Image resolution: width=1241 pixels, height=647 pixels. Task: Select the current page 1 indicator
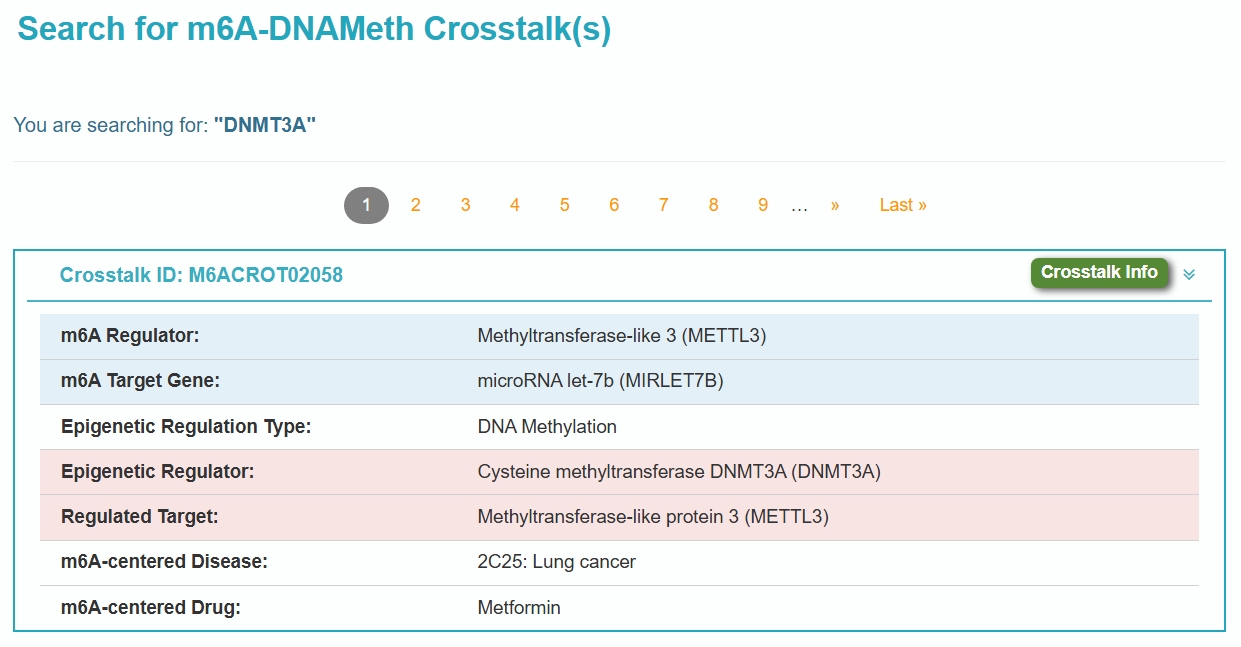[x=366, y=205]
